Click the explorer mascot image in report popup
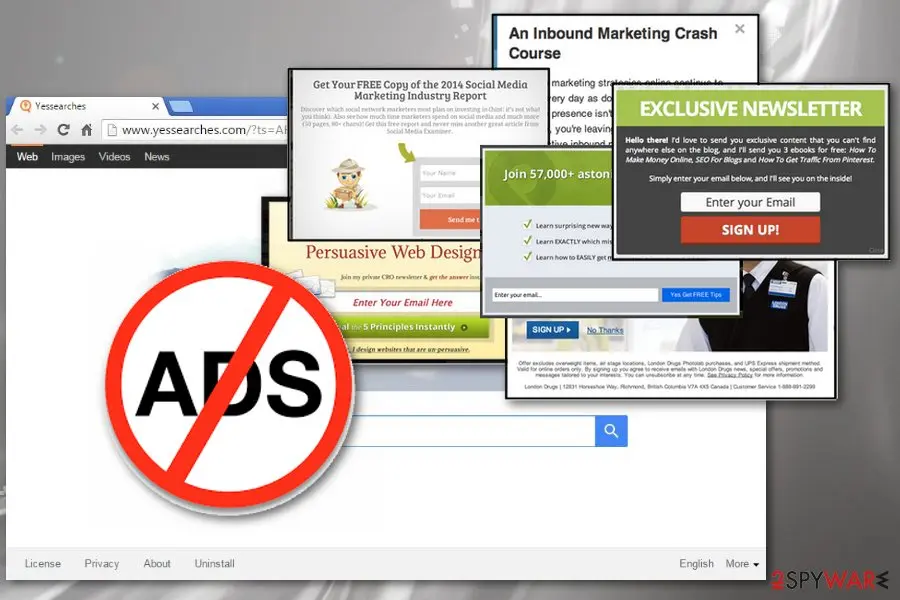The height and width of the screenshot is (600, 900). click(x=350, y=184)
